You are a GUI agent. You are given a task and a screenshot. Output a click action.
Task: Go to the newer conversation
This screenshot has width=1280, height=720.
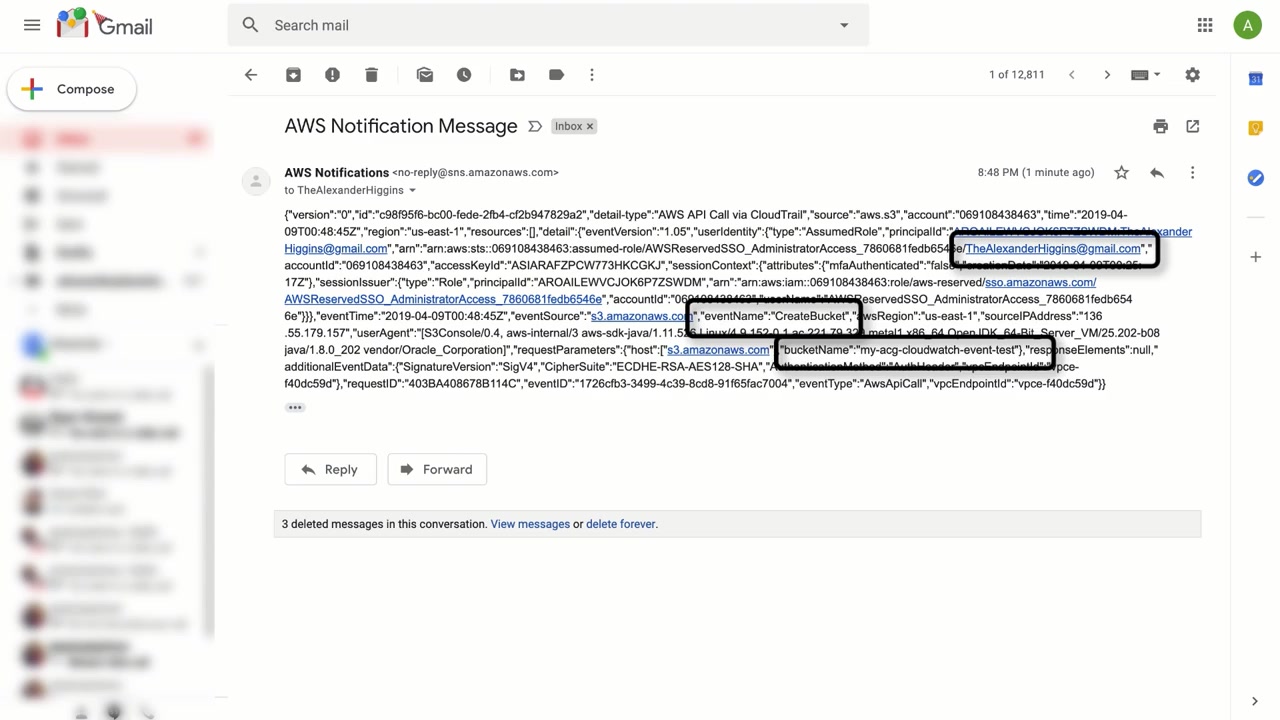point(1071,75)
